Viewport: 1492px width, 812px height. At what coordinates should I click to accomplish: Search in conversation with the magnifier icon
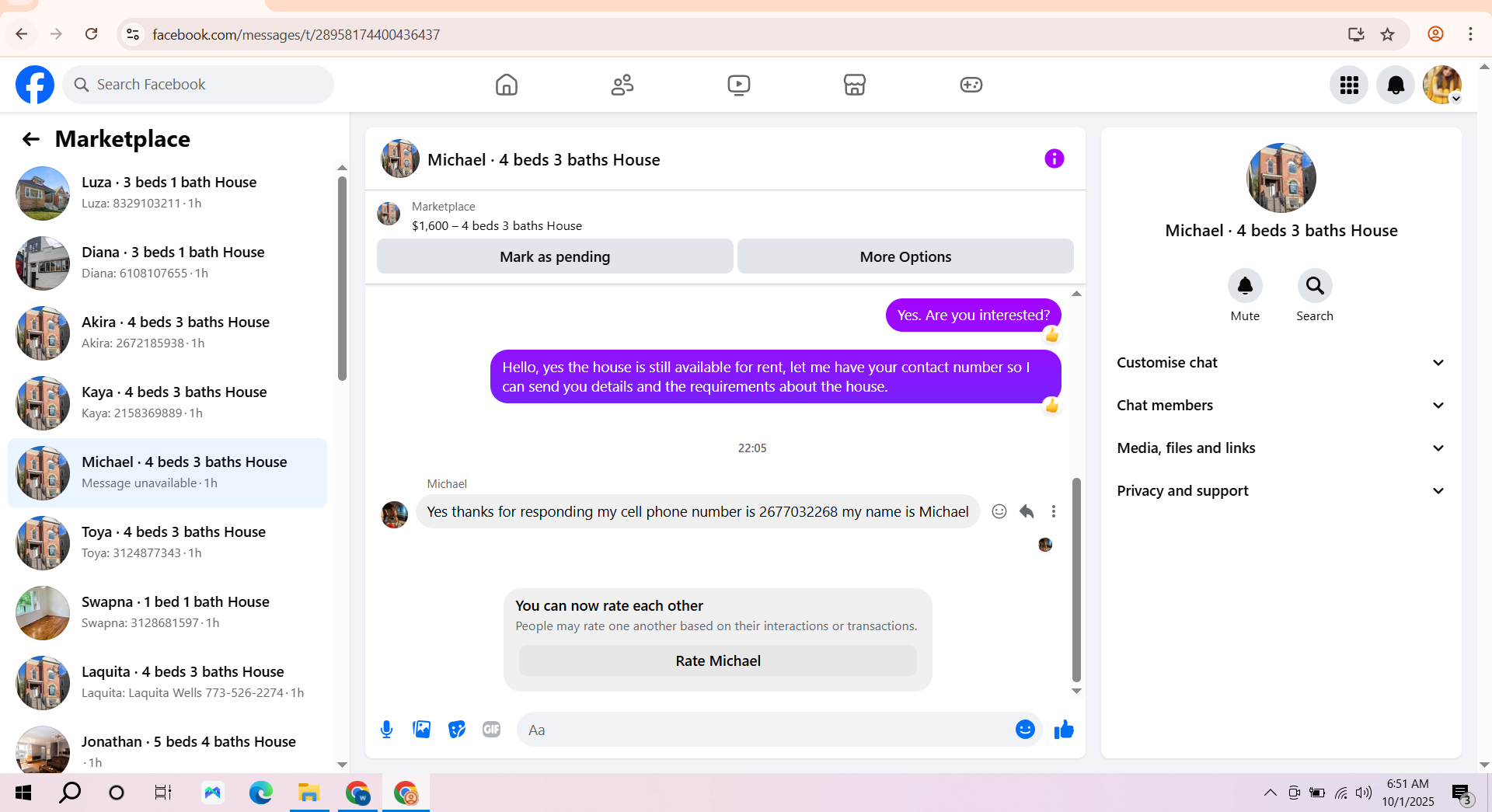tap(1315, 286)
